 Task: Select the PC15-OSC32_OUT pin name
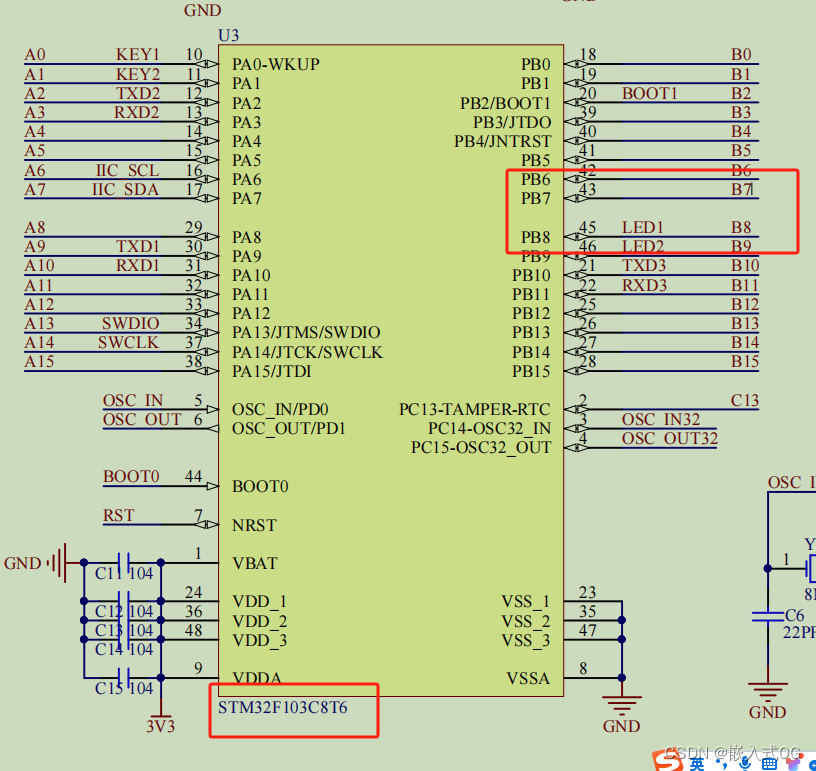pos(481,448)
